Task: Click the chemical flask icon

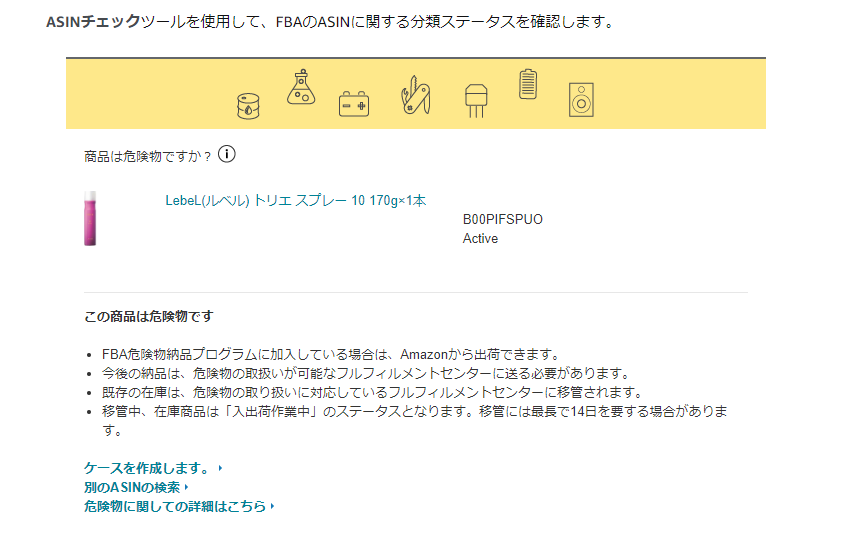Action: (300, 88)
